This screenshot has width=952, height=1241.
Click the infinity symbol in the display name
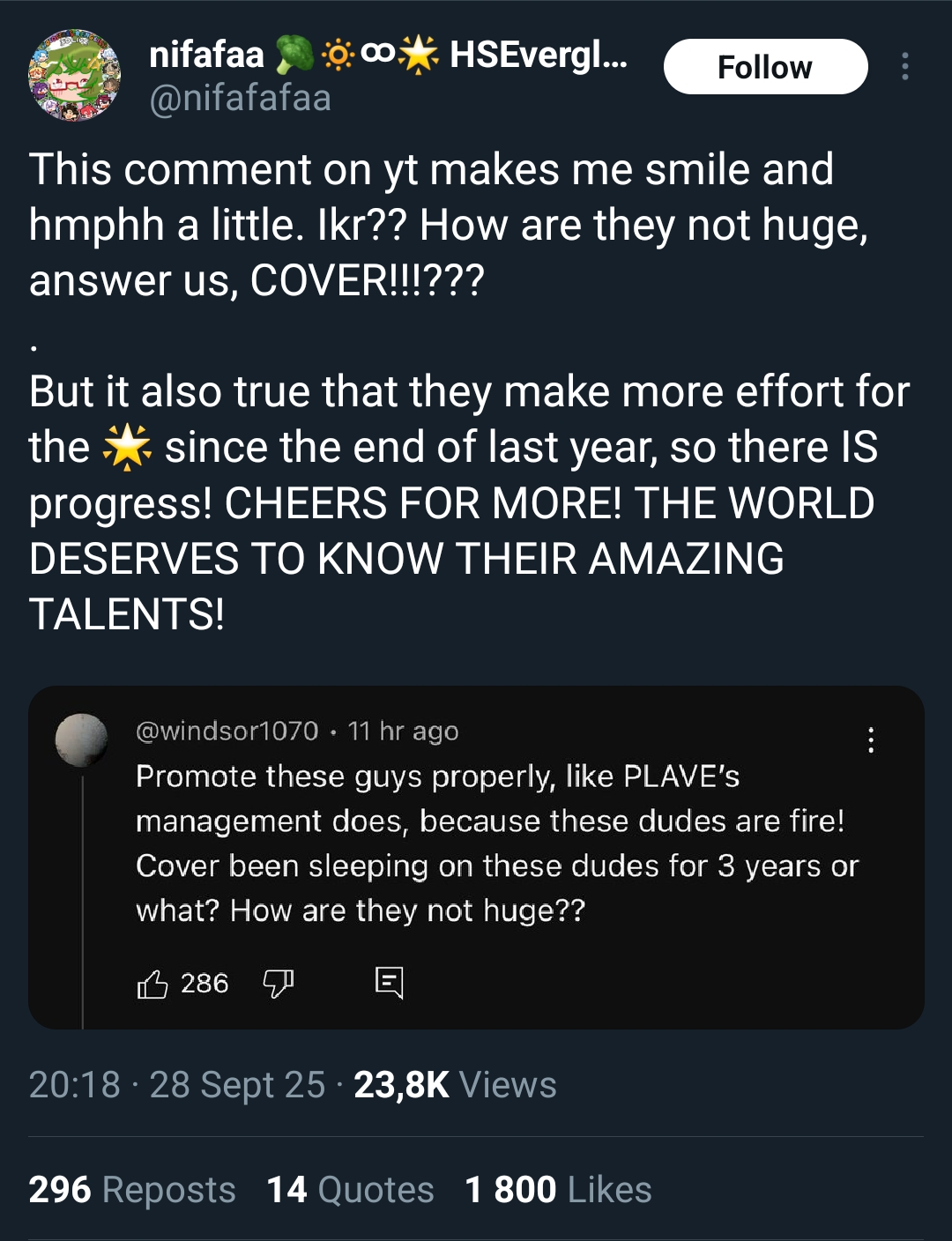tap(378, 53)
